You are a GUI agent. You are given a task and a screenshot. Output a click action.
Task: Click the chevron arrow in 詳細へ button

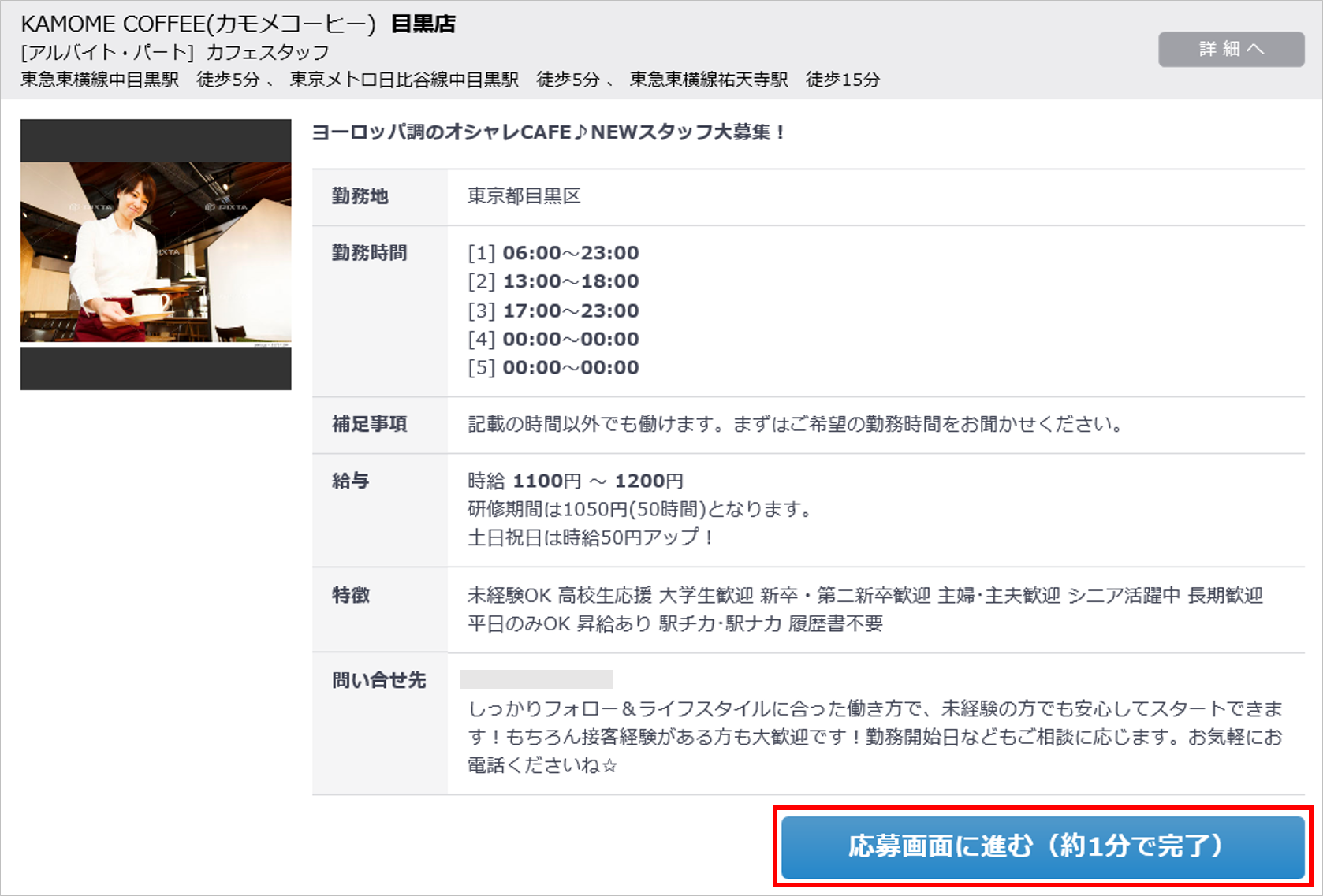coord(1255,49)
